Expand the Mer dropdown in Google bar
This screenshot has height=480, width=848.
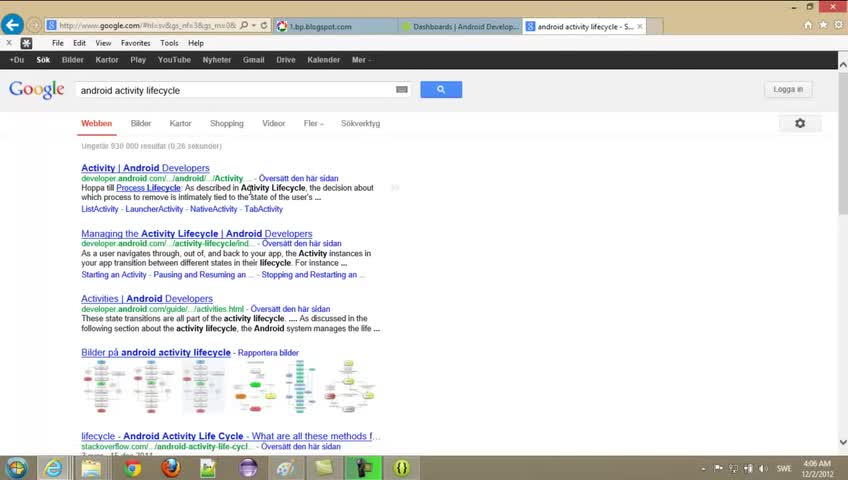tap(361, 60)
